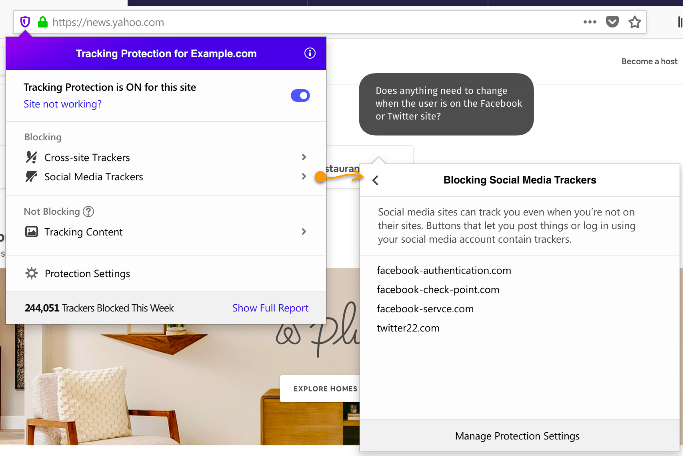Click the Pocket save icon
This screenshot has width=683, height=456.
tap(613, 22)
